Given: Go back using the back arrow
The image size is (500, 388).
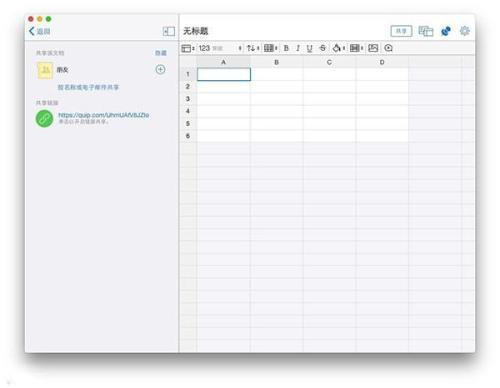Looking at the screenshot, I should (x=39, y=31).
